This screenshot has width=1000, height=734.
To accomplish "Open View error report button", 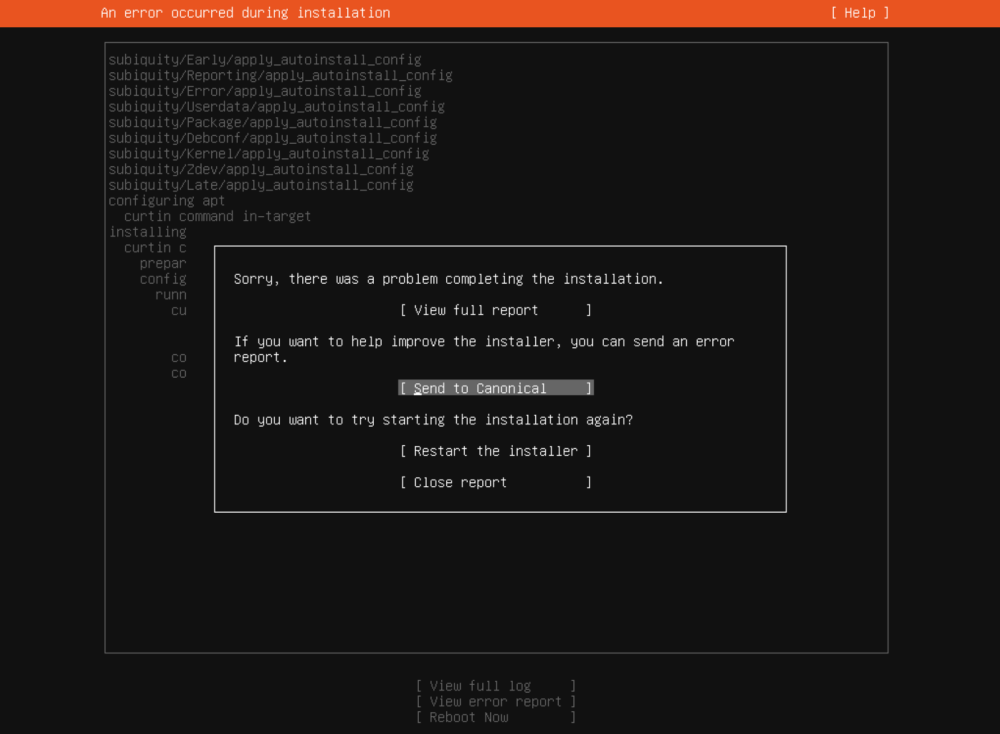I will [x=496, y=701].
